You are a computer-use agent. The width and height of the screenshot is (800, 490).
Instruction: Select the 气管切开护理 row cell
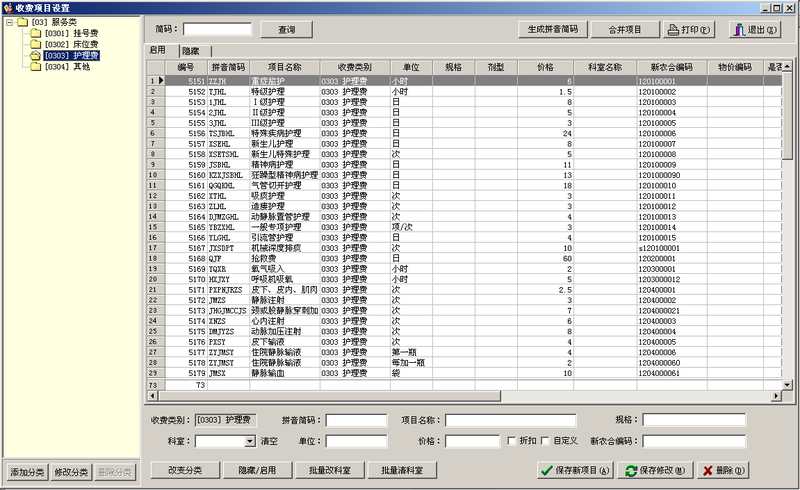(285, 186)
